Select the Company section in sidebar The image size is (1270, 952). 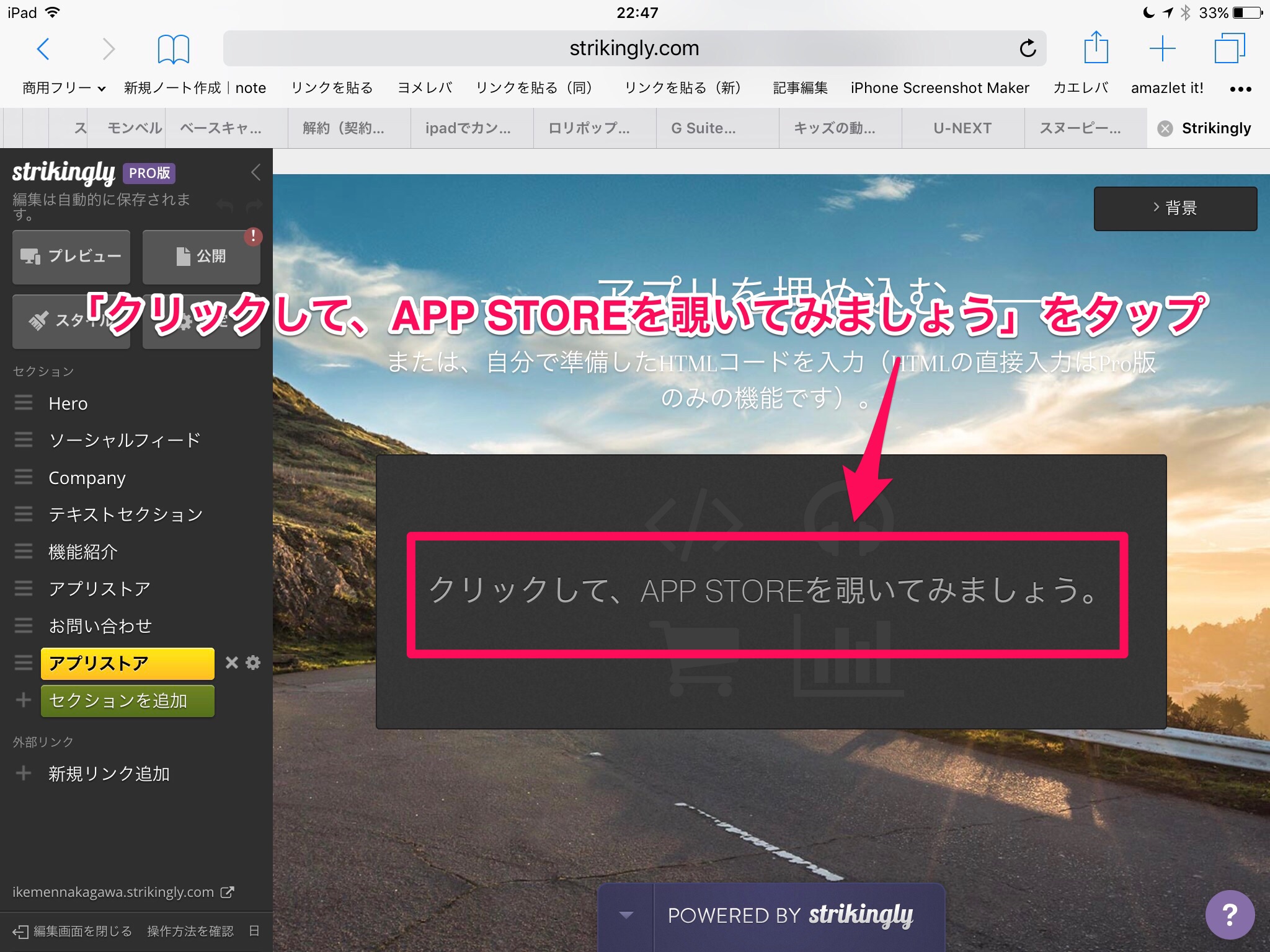tap(87, 478)
